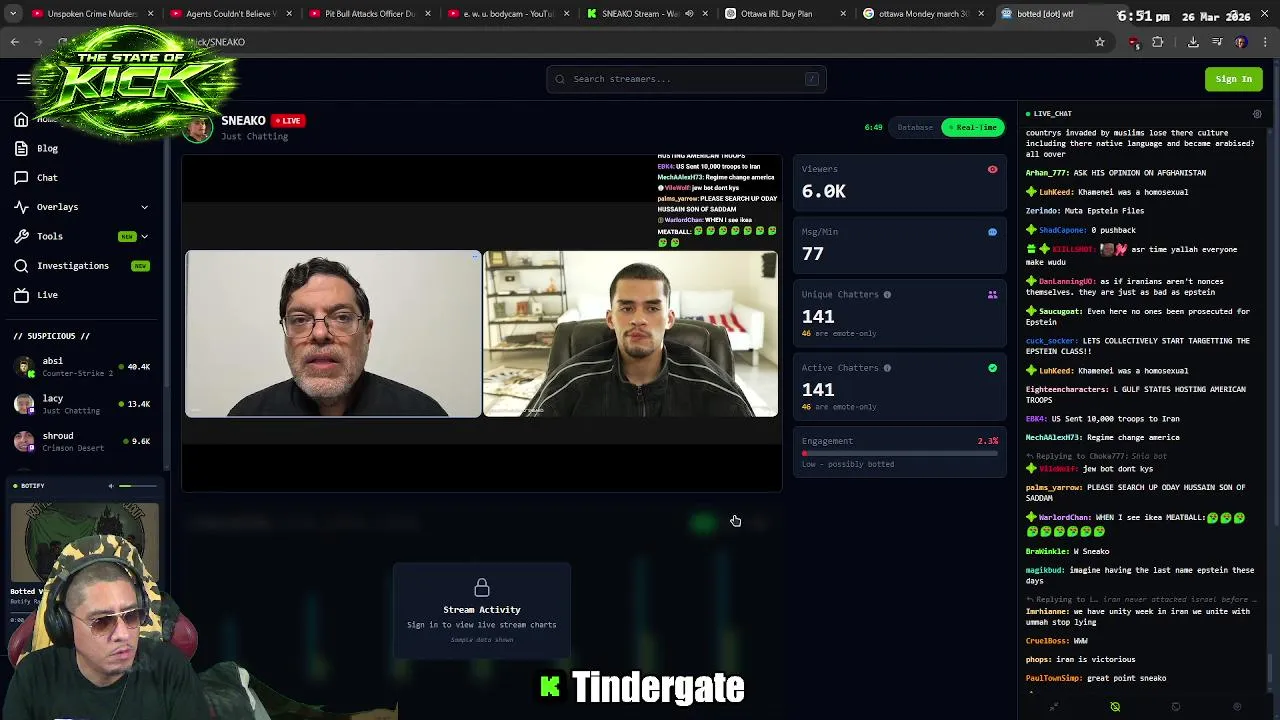The image size is (1280, 720).
Task: Click username Arhan_777 in chat
Action: [x=1046, y=173]
